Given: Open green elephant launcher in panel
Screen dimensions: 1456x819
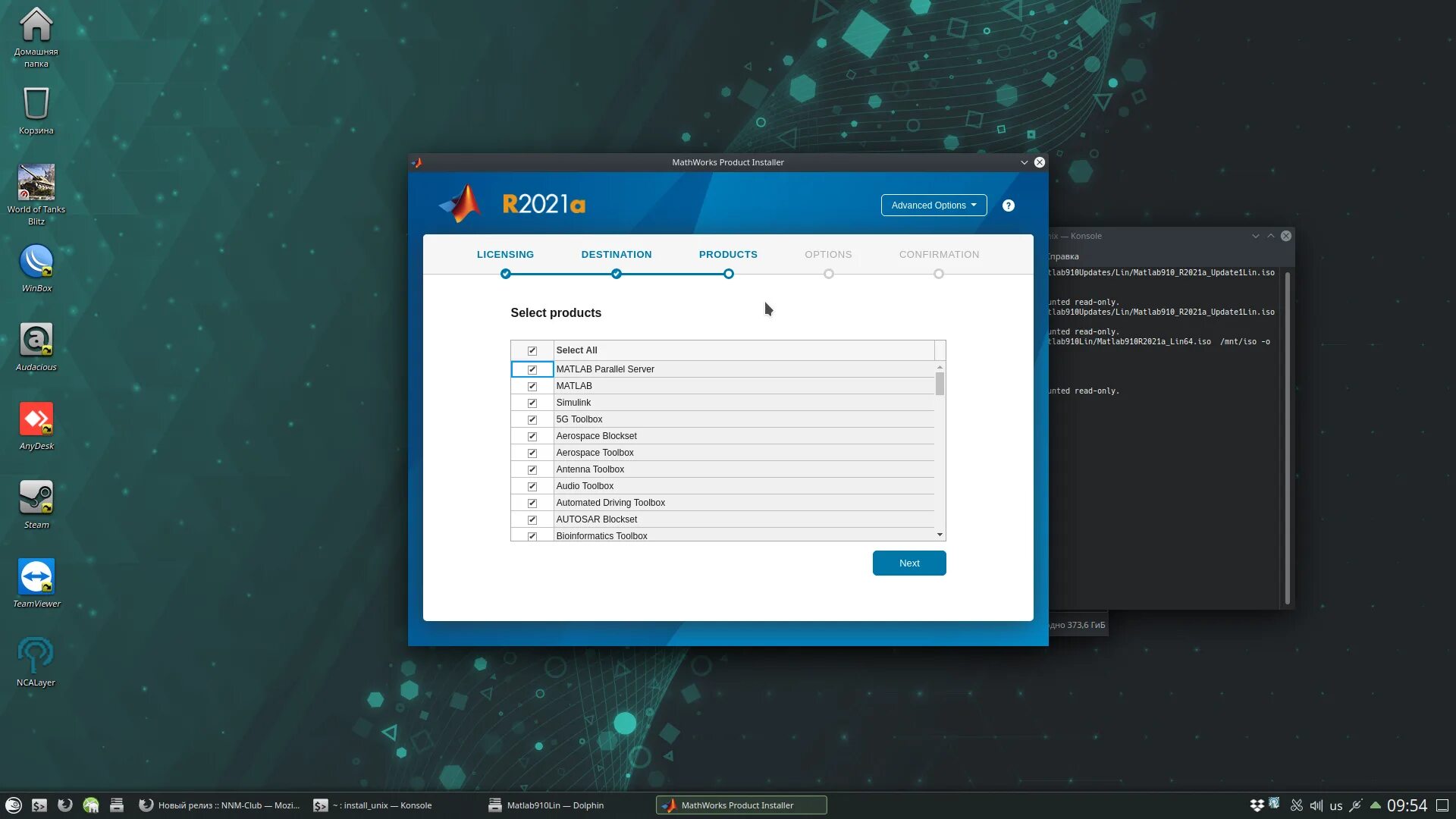Looking at the screenshot, I should 91,805.
